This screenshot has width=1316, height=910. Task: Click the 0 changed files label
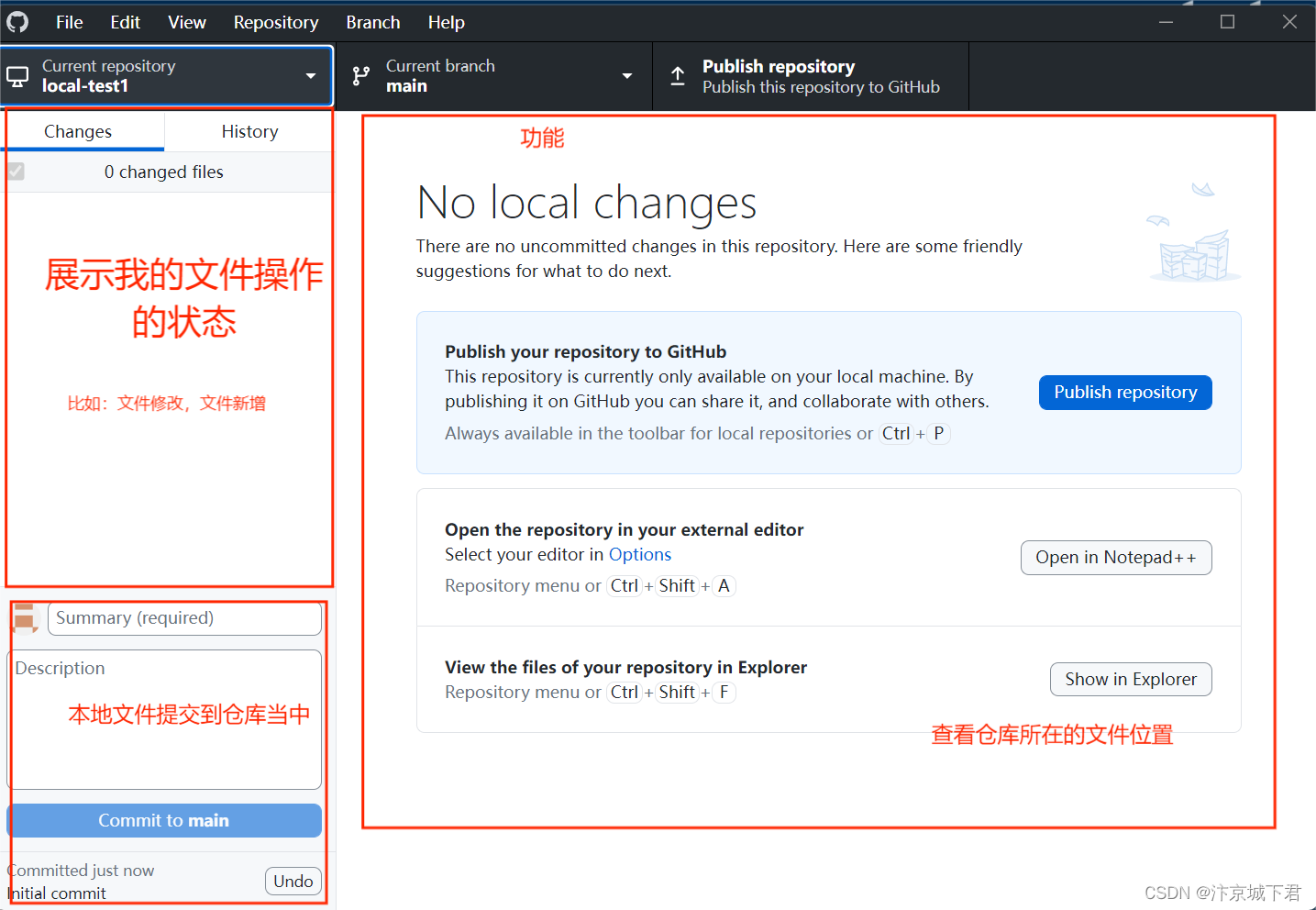coord(164,172)
